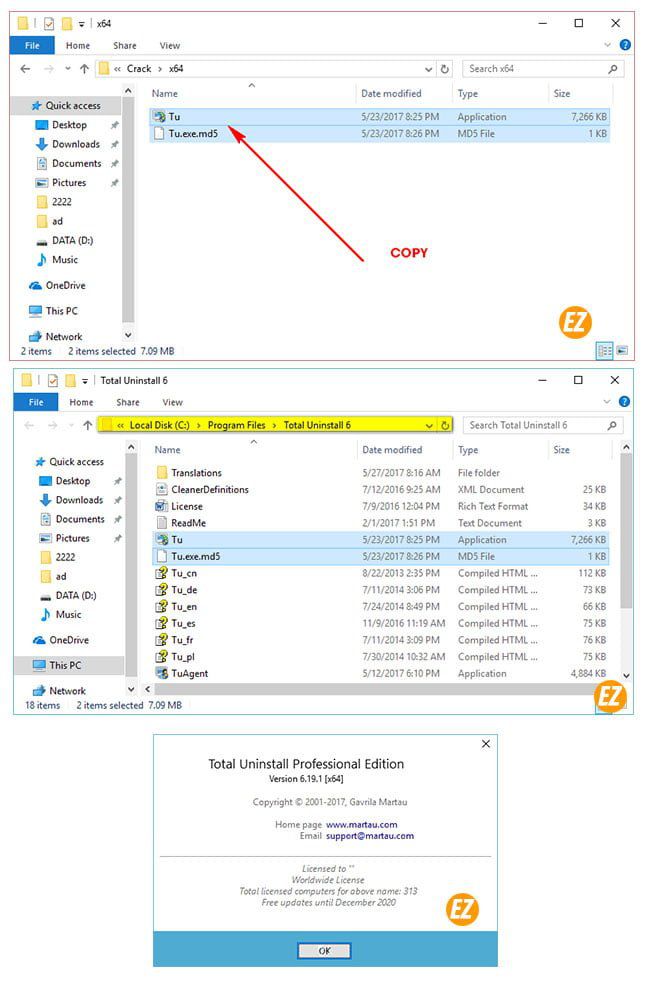Go up one folder in x64 window
Image resolution: width=650 pixels, height=982 pixels.
pos(84,69)
